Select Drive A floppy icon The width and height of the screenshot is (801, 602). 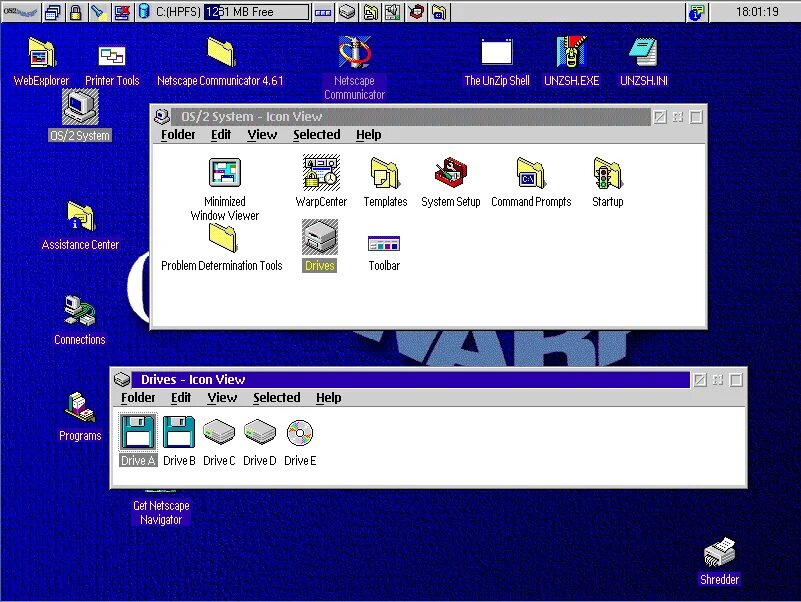[138, 440]
